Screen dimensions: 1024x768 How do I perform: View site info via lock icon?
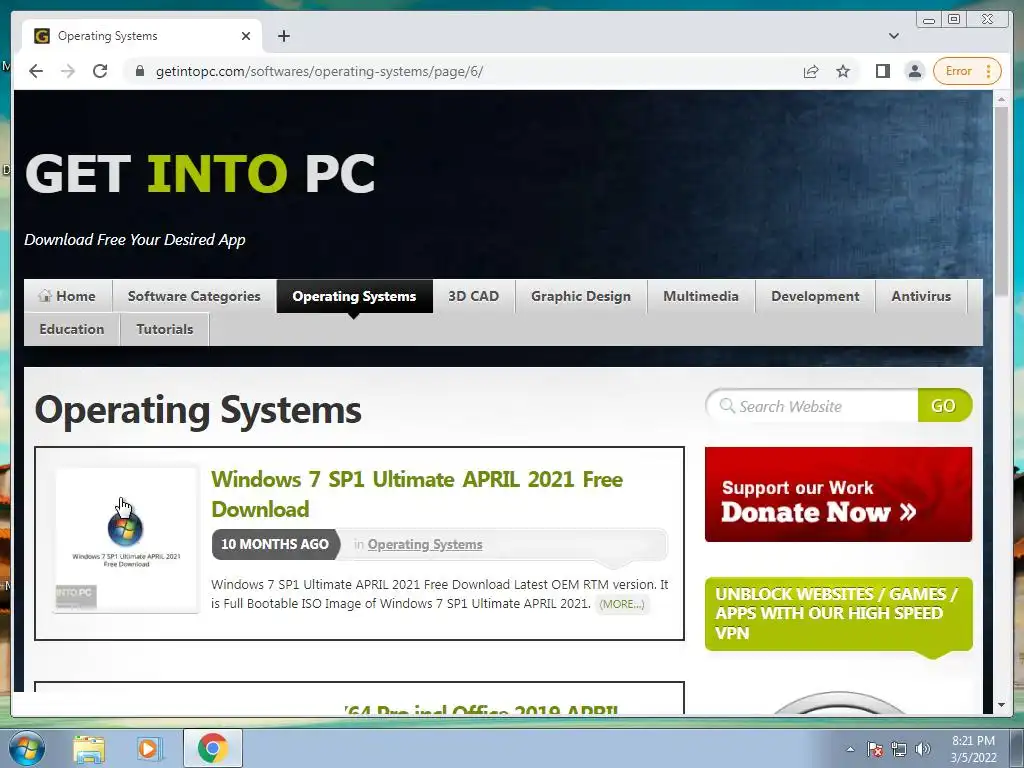[139, 71]
